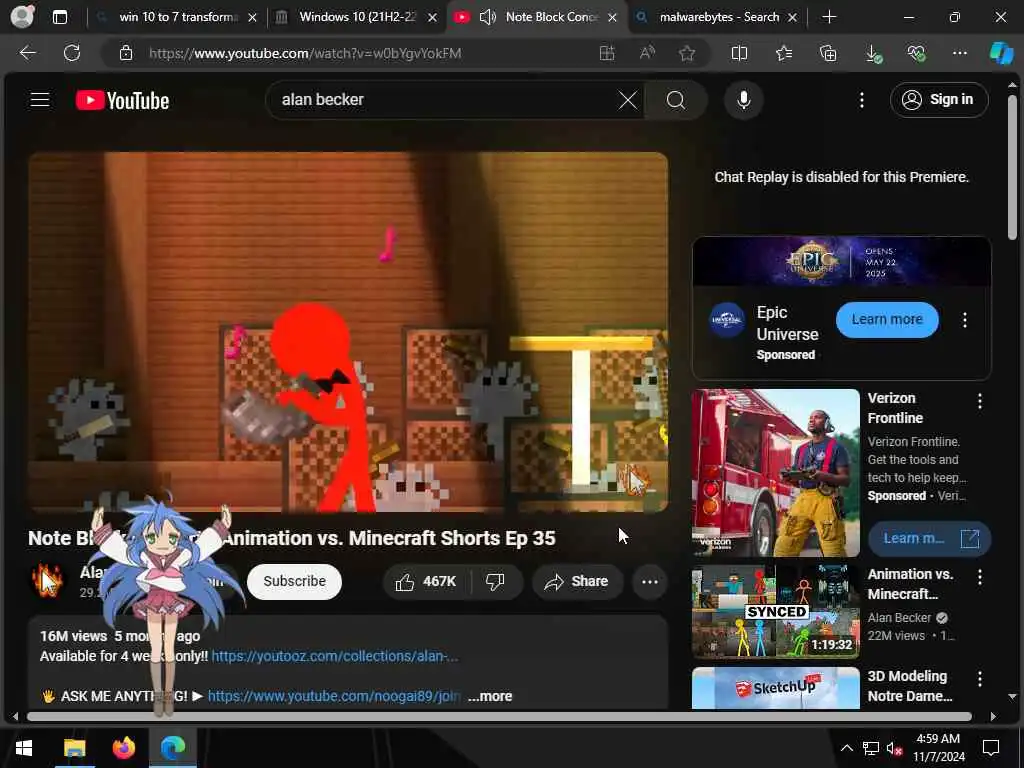Show hidden system tray icons chevron
This screenshot has width=1024, height=768.
(x=846, y=748)
